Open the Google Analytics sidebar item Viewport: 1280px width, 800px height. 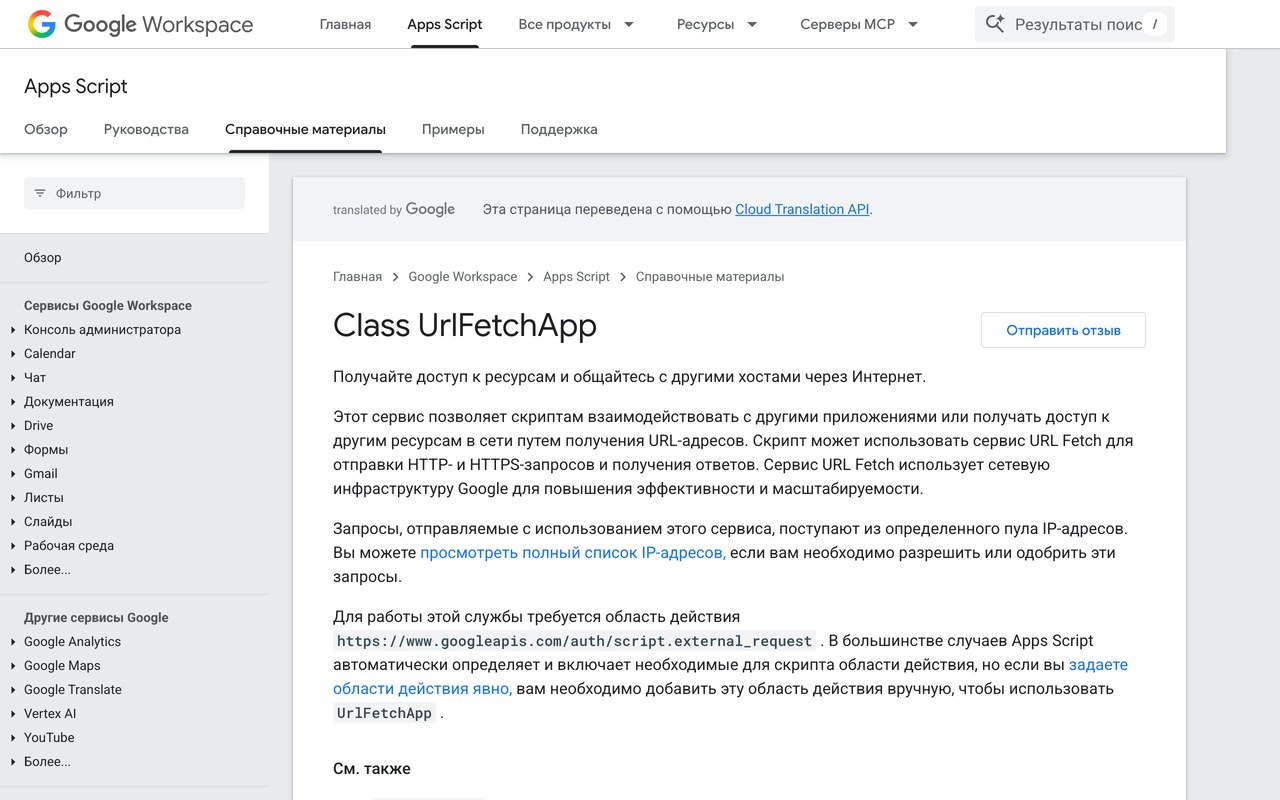[72, 642]
